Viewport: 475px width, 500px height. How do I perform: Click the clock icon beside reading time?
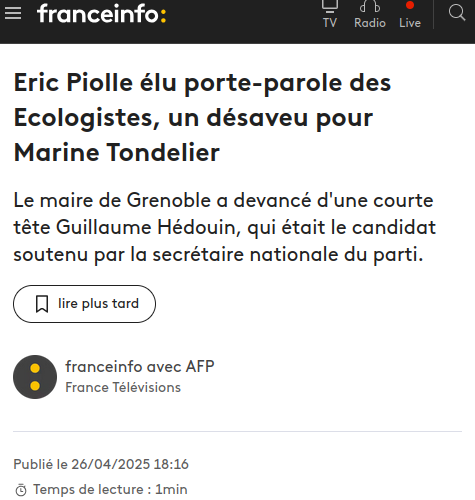click(21, 490)
